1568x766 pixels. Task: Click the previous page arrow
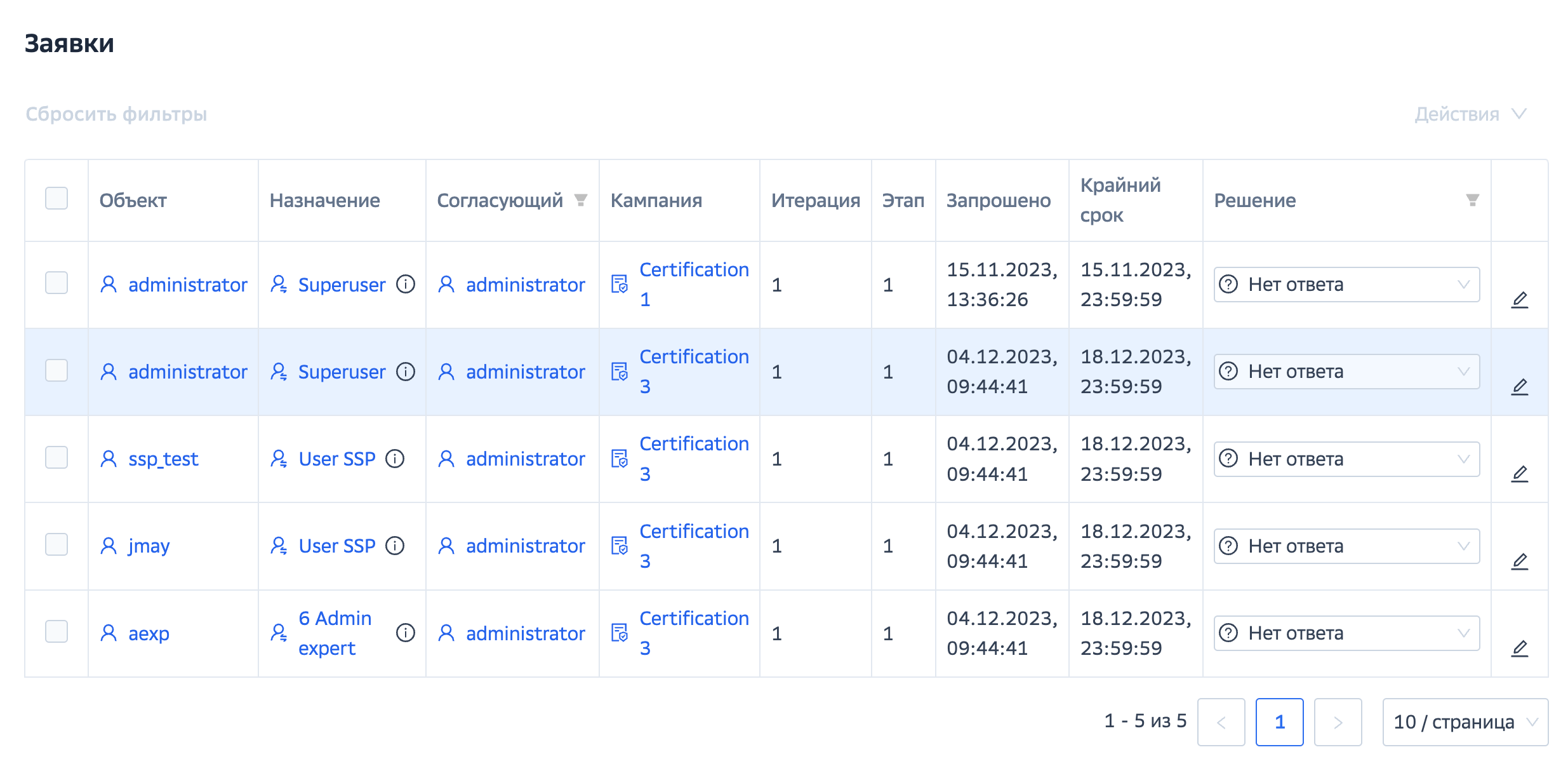[x=1221, y=722]
